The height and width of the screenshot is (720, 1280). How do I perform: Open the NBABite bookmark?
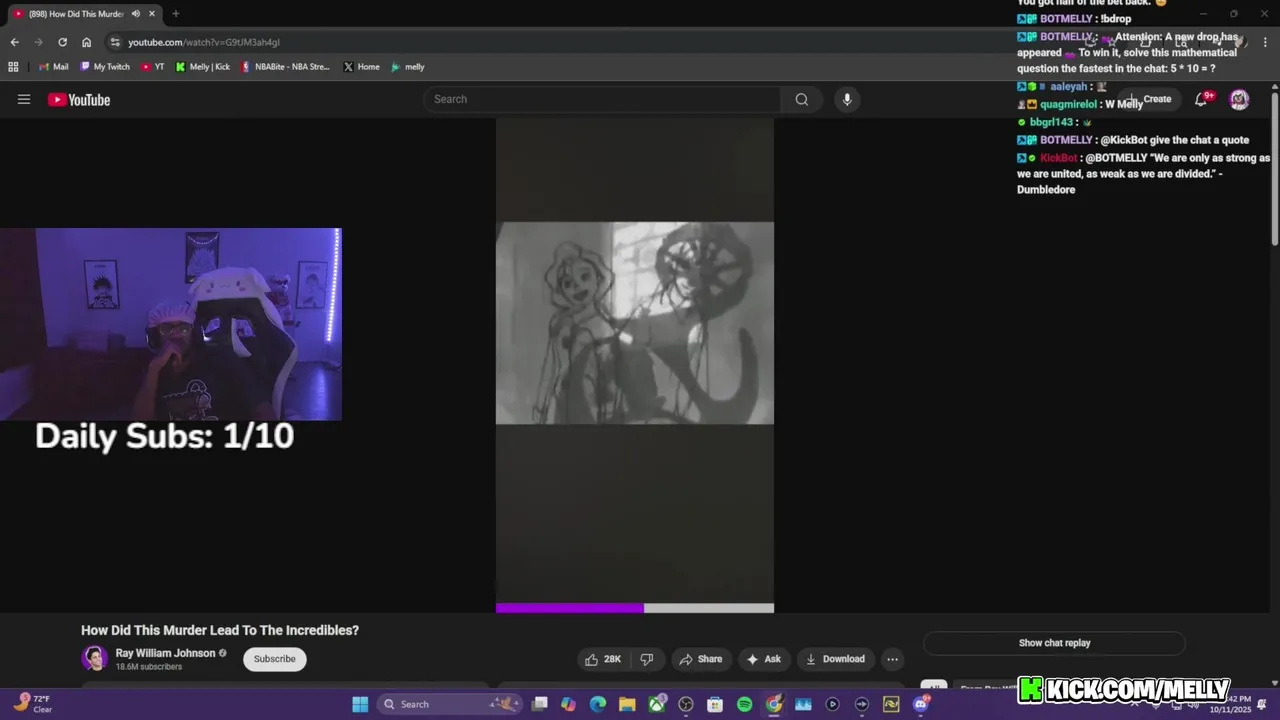285,67
